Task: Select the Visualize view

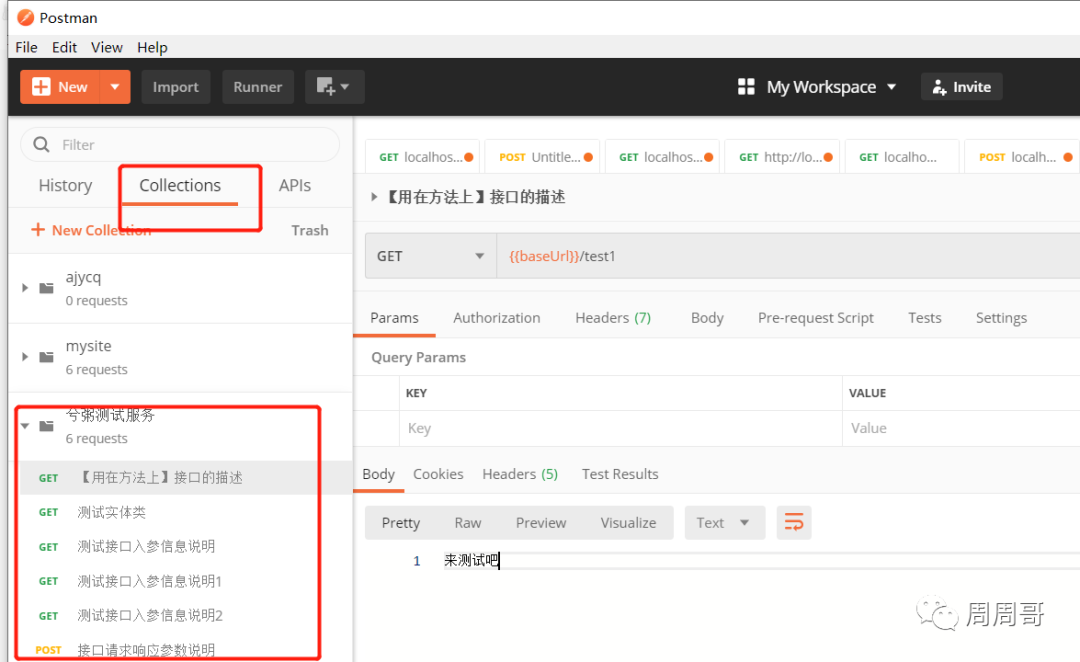Action: tap(628, 523)
